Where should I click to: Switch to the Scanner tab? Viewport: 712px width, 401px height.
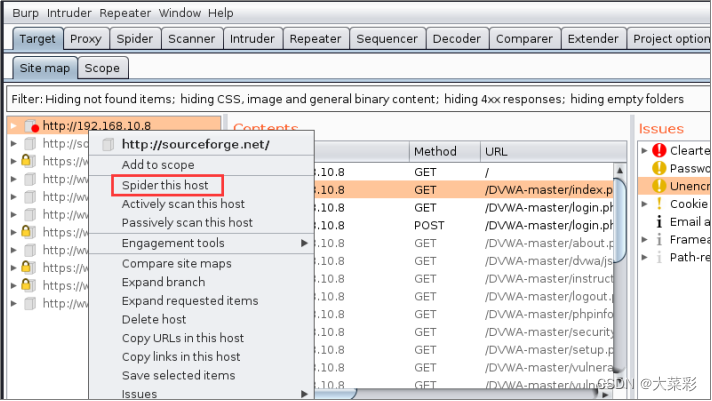click(x=192, y=39)
